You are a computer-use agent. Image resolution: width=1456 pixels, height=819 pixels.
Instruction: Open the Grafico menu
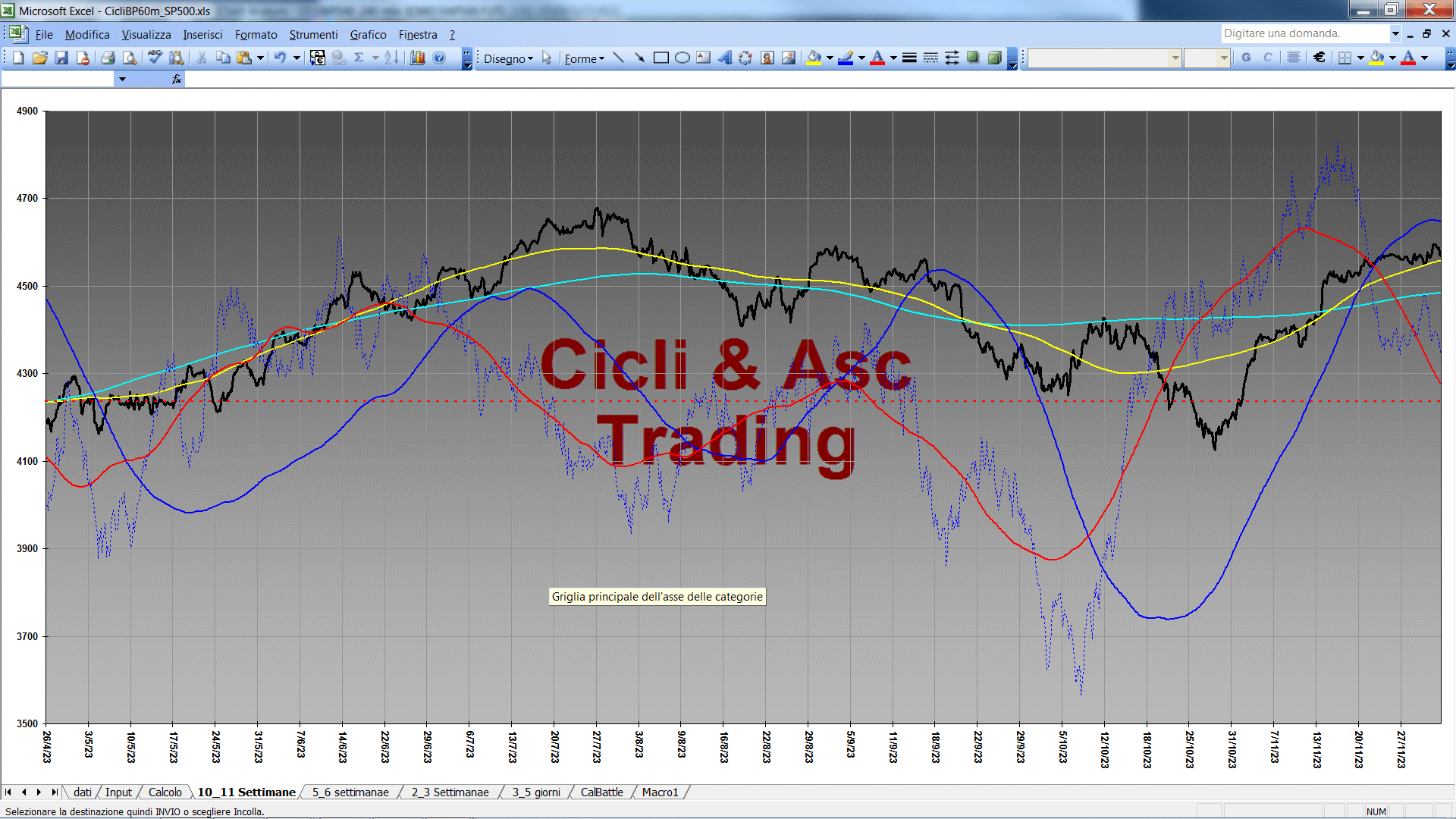368,35
